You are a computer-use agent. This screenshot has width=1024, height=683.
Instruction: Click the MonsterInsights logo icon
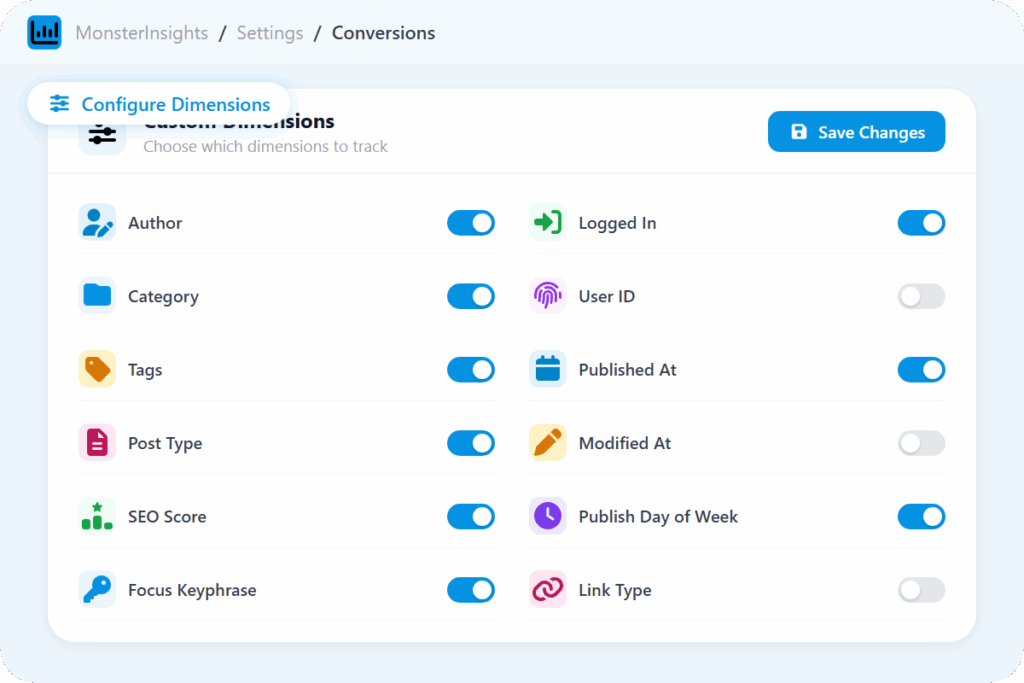pyautogui.click(x=44, y=33)
